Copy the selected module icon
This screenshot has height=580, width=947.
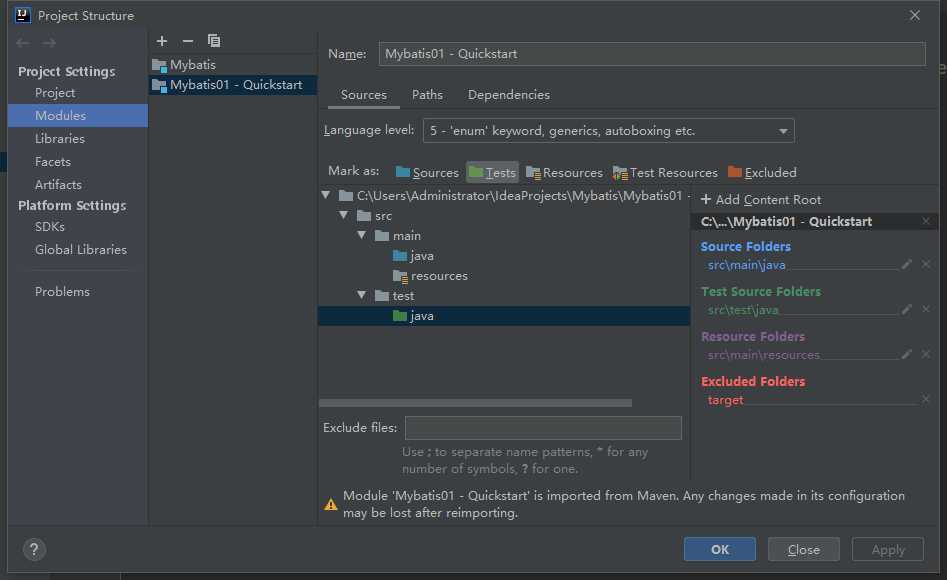pyautogui.click(x=214, y=41)
